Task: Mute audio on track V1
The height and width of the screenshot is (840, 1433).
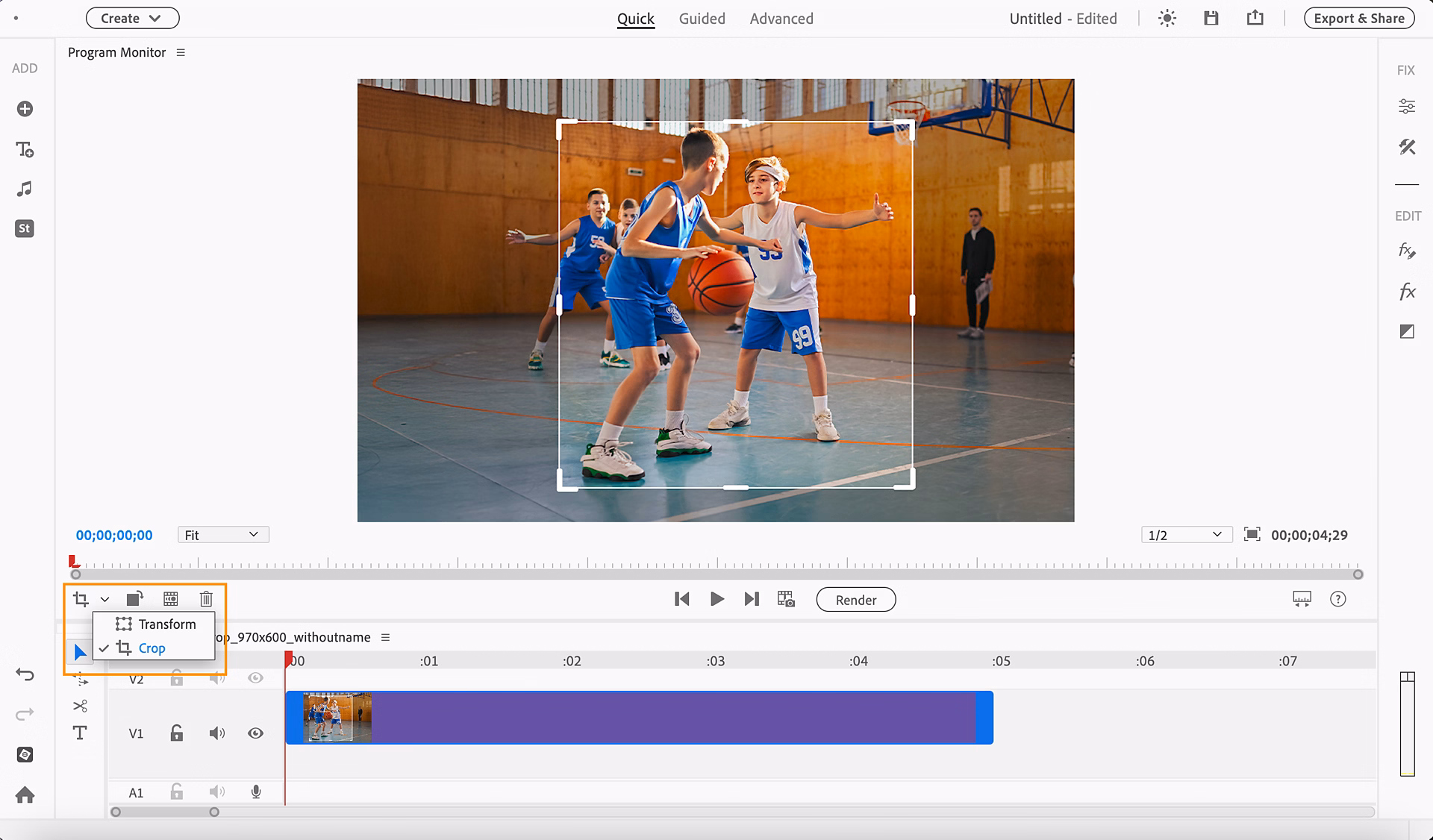Action: [x=217, y=733]
